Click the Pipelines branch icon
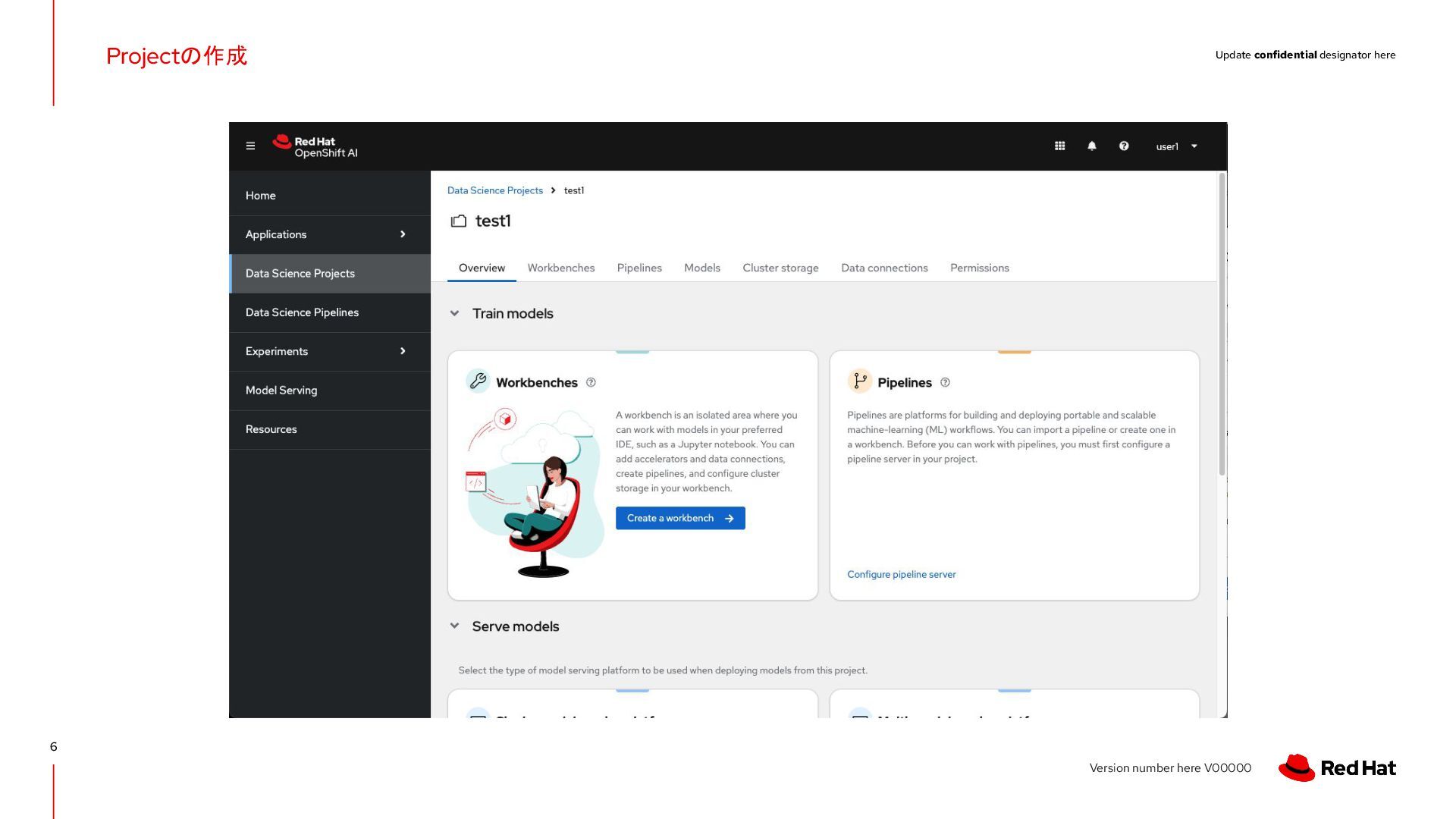1456x819 pixels. pyautogui.click(x=859, y=381)
